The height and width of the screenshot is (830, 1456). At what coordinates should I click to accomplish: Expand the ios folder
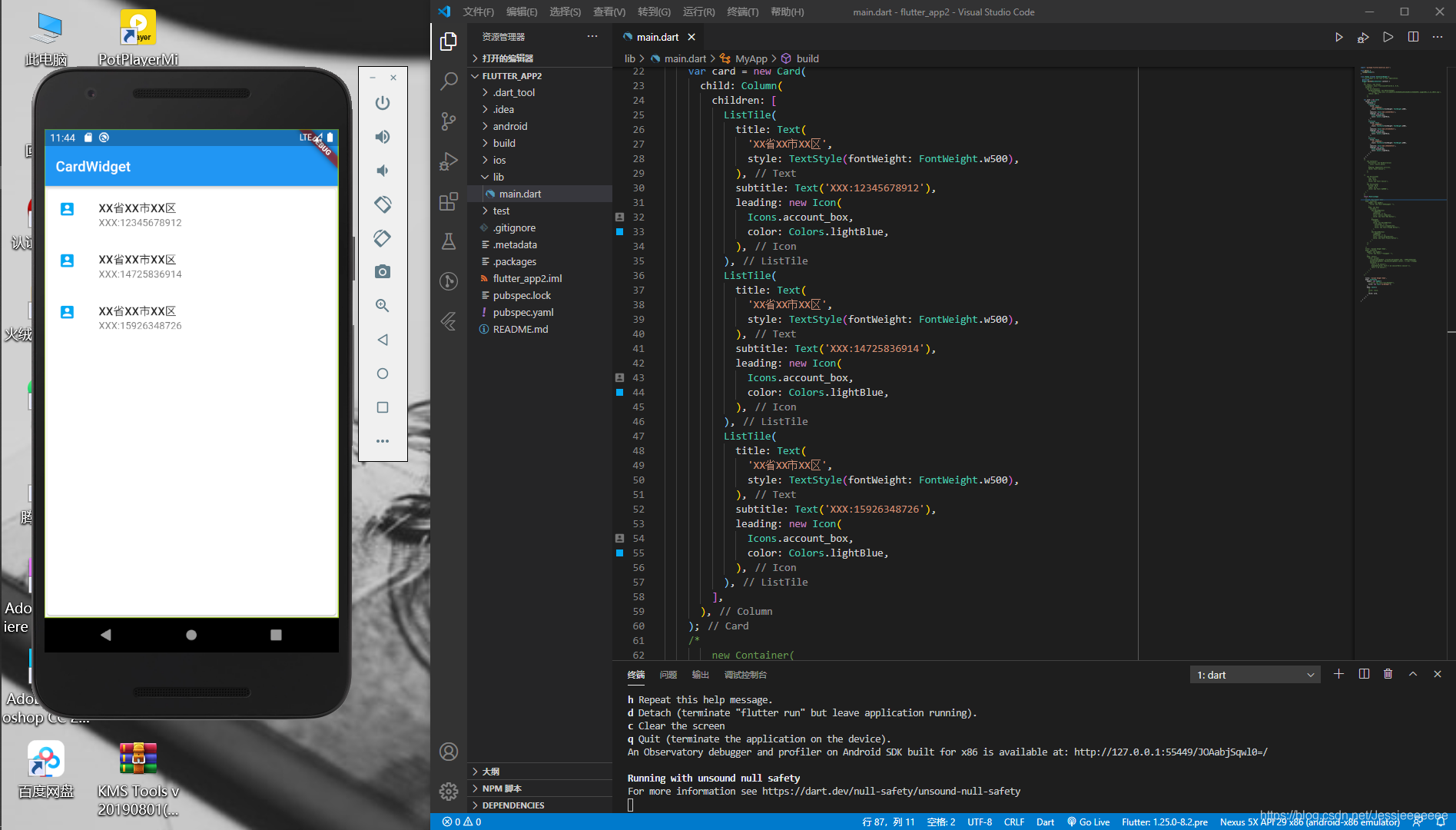tap(540, 160)
